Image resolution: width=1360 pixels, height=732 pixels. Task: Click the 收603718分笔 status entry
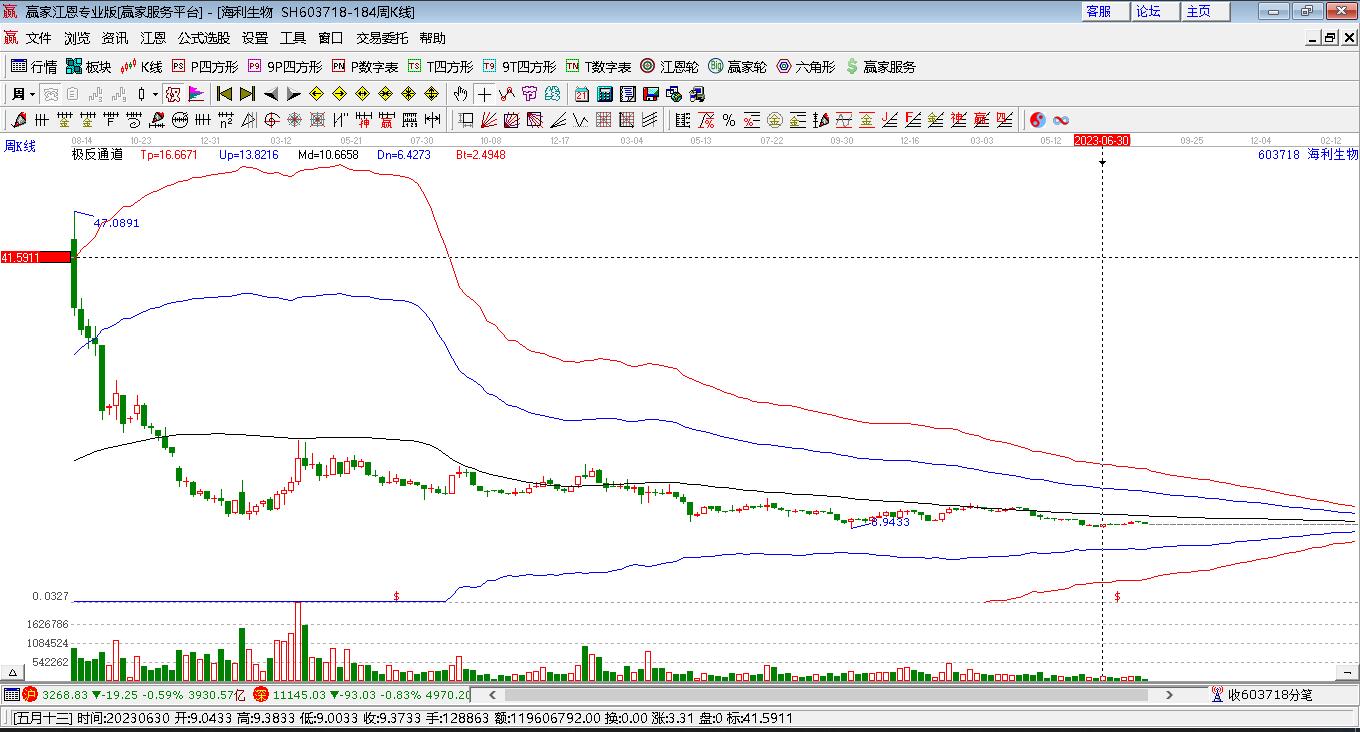coord(1262,694)
